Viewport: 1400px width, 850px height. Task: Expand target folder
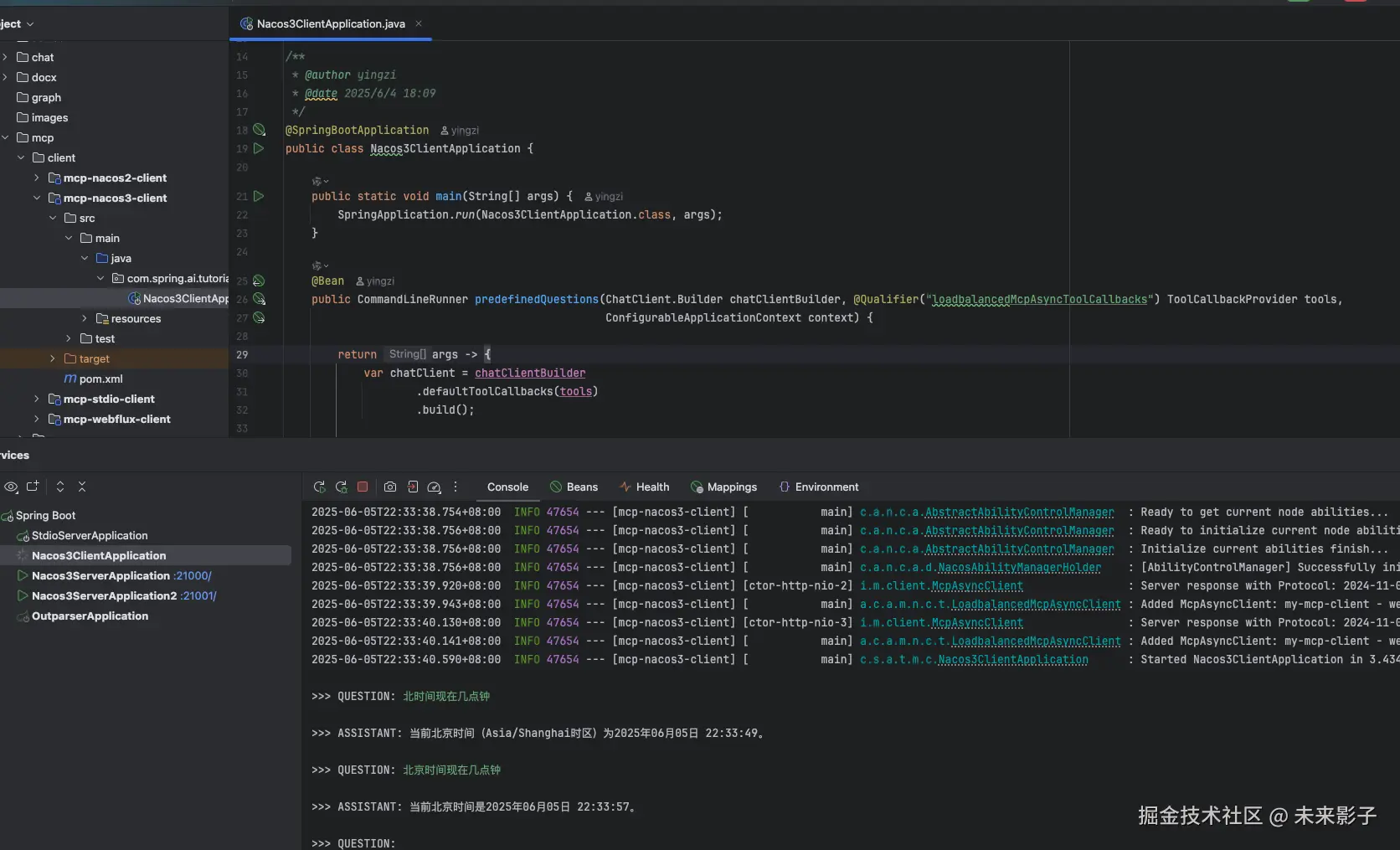point(53,358)
